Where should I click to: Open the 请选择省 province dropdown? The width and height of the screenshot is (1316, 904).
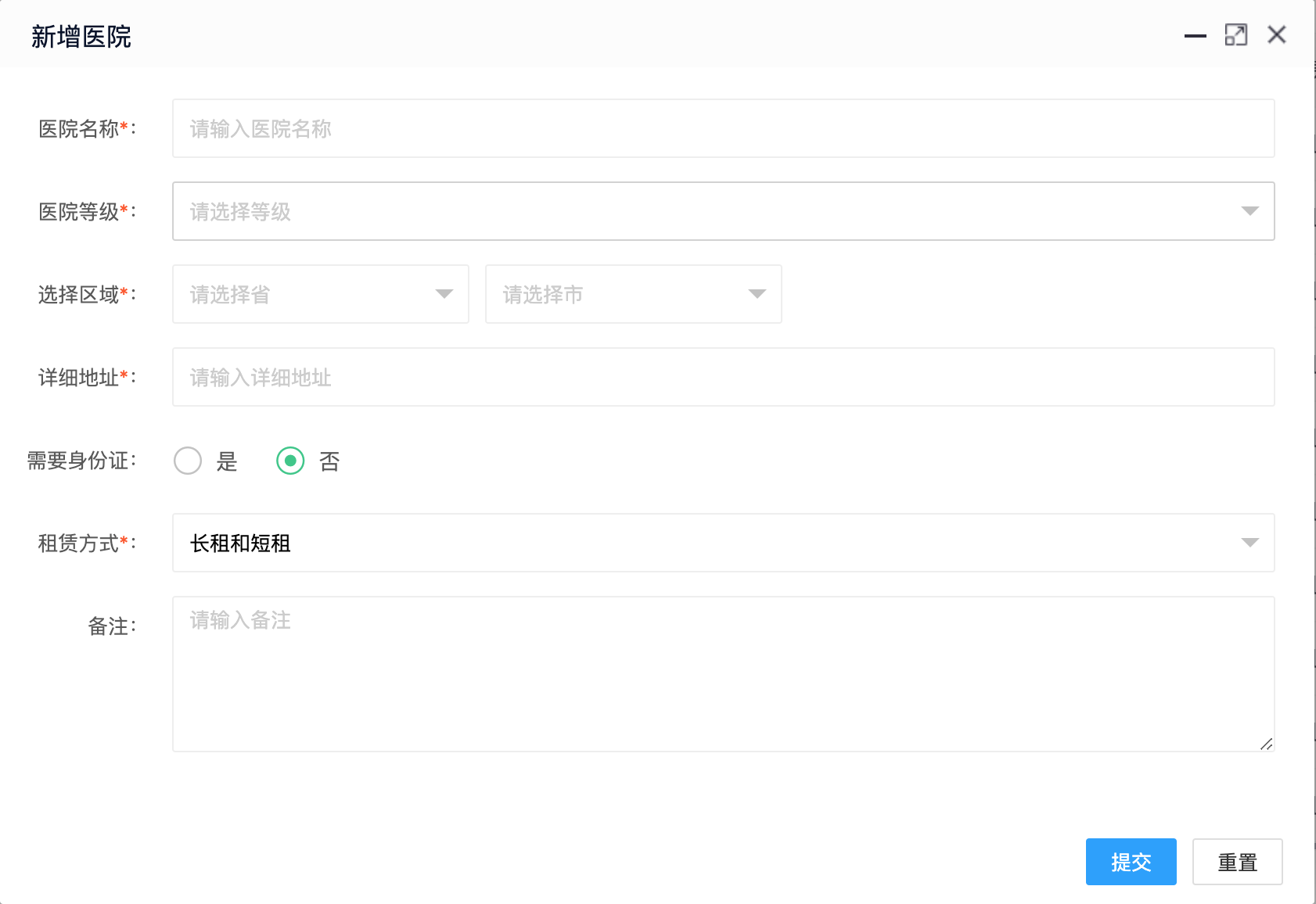click(x=321, y=294)
